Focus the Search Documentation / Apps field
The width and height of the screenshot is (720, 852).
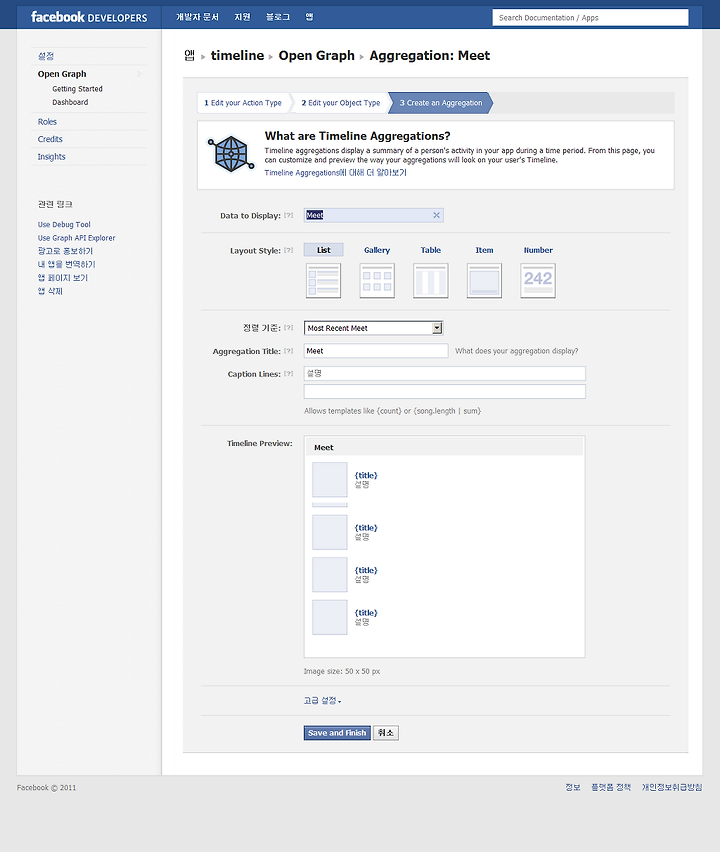(590, 17)
